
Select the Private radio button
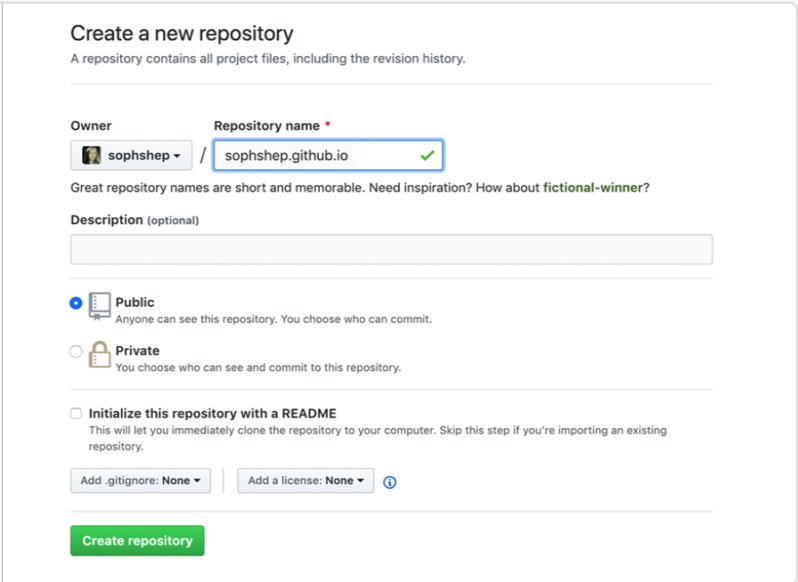tap(76, 352)
